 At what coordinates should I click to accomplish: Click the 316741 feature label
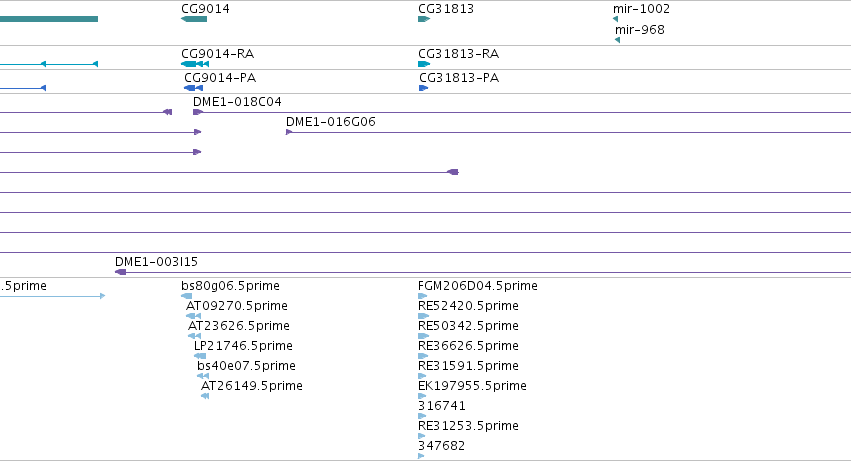click(442, 406)
